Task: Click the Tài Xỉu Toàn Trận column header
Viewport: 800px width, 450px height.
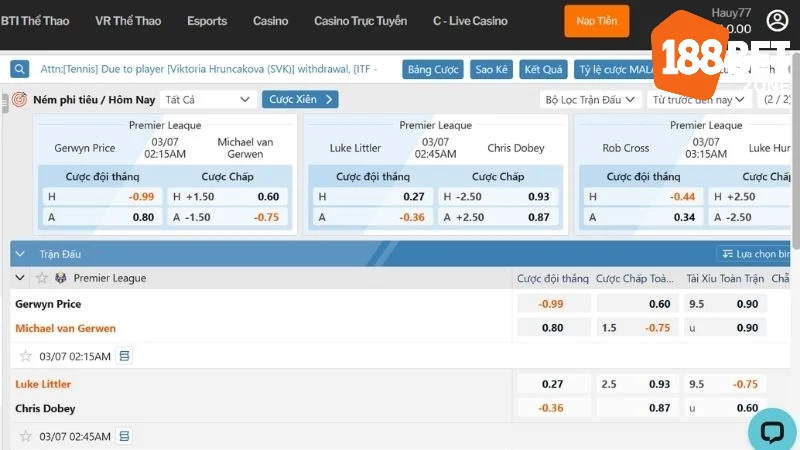Action: (725, 279)
